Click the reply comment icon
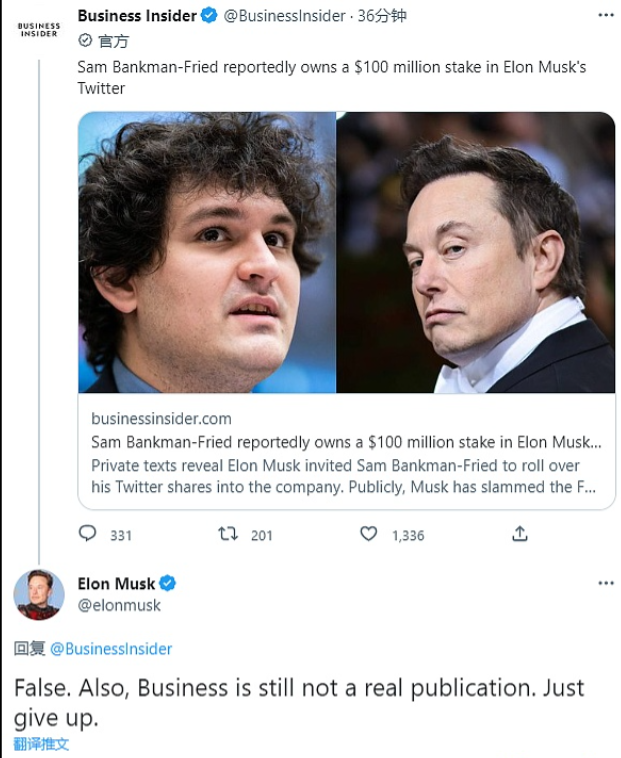The height and width of the screenshot is (758, 621). point(88,534)
